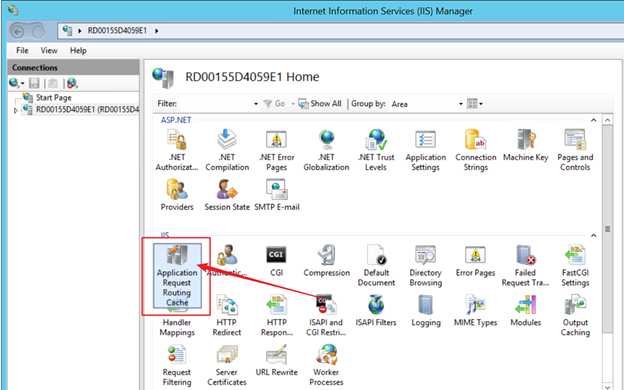624x390 pixels.
Task: Open the IIS Error Pages feature
Action: [x=476, y=261]
